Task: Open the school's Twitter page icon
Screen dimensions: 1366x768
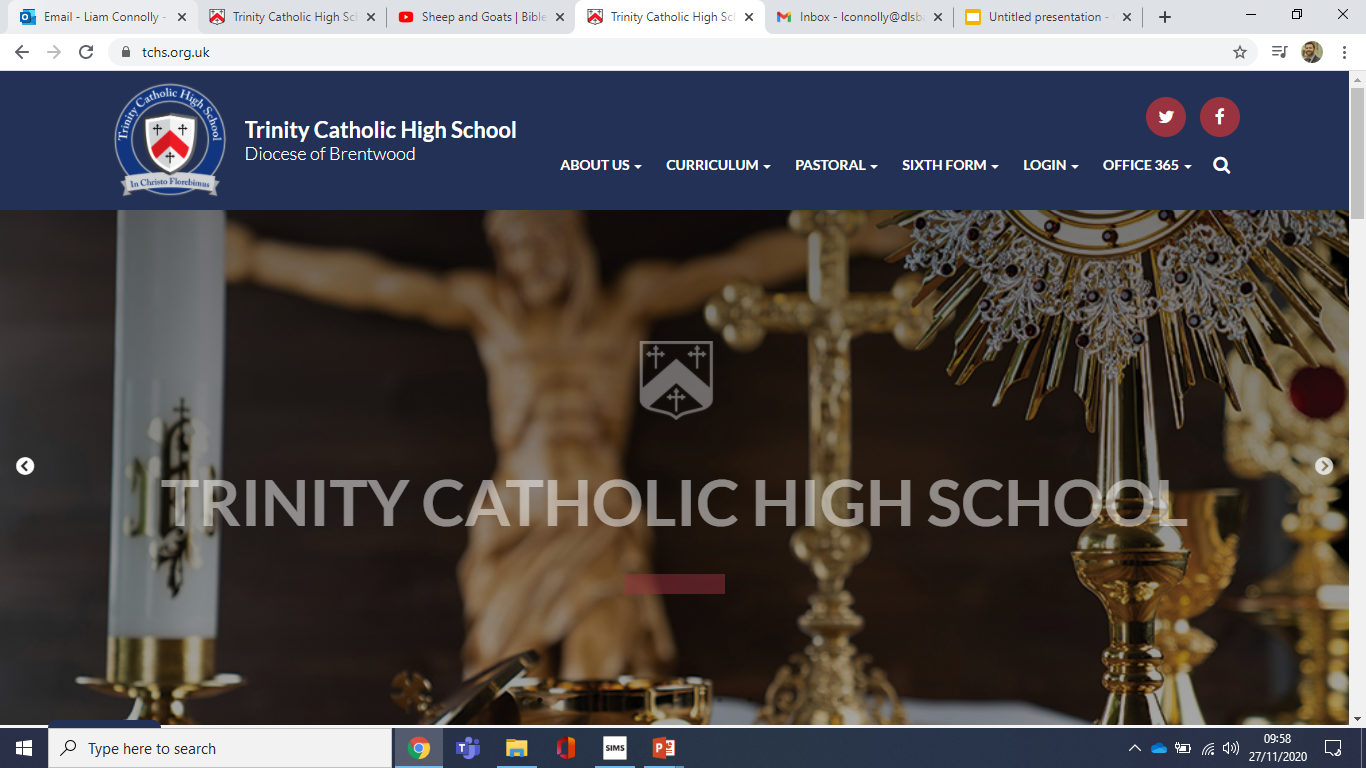Action: pyautogui.click(x=1165, y=117)
